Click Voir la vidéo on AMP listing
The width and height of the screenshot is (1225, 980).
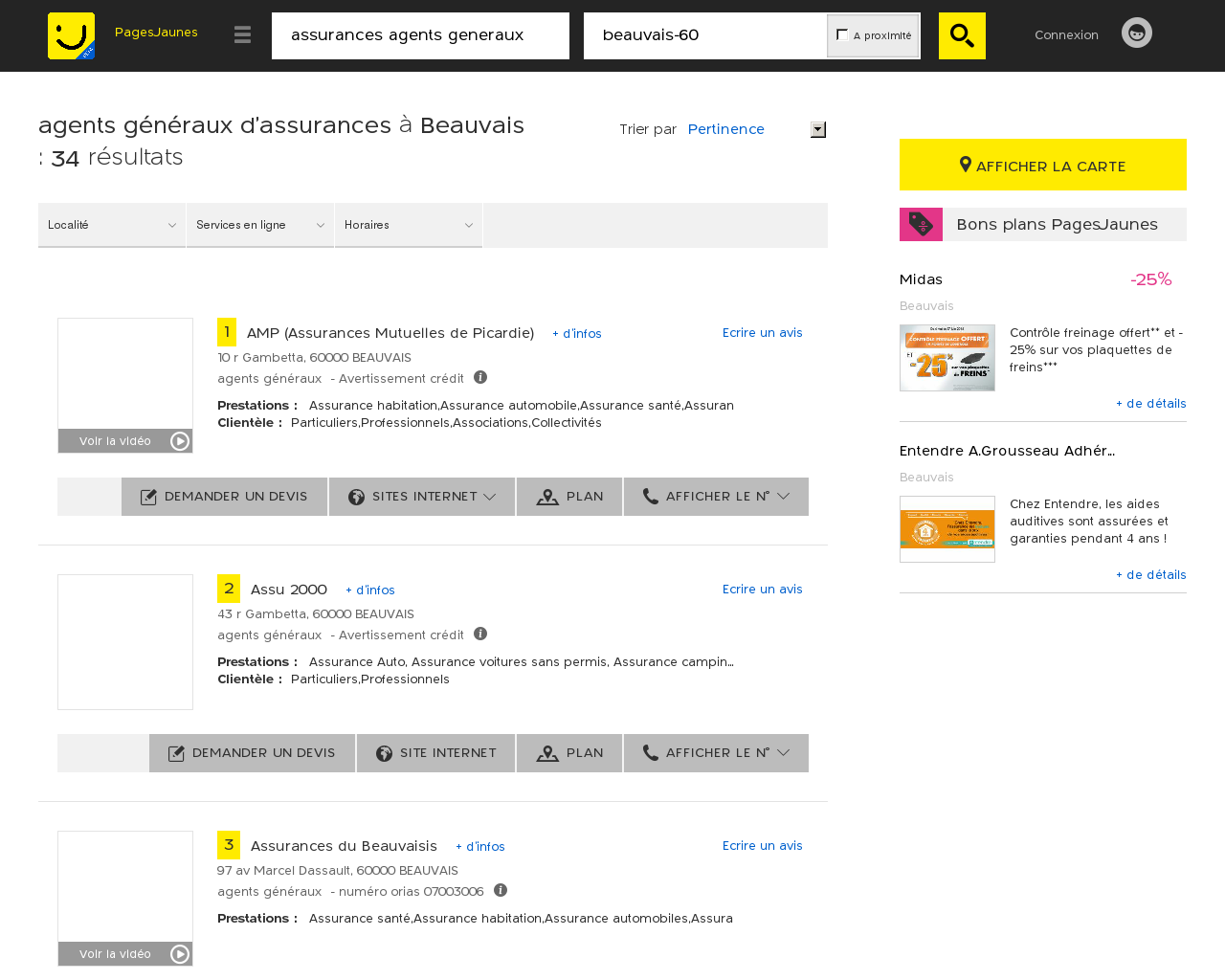125,441
